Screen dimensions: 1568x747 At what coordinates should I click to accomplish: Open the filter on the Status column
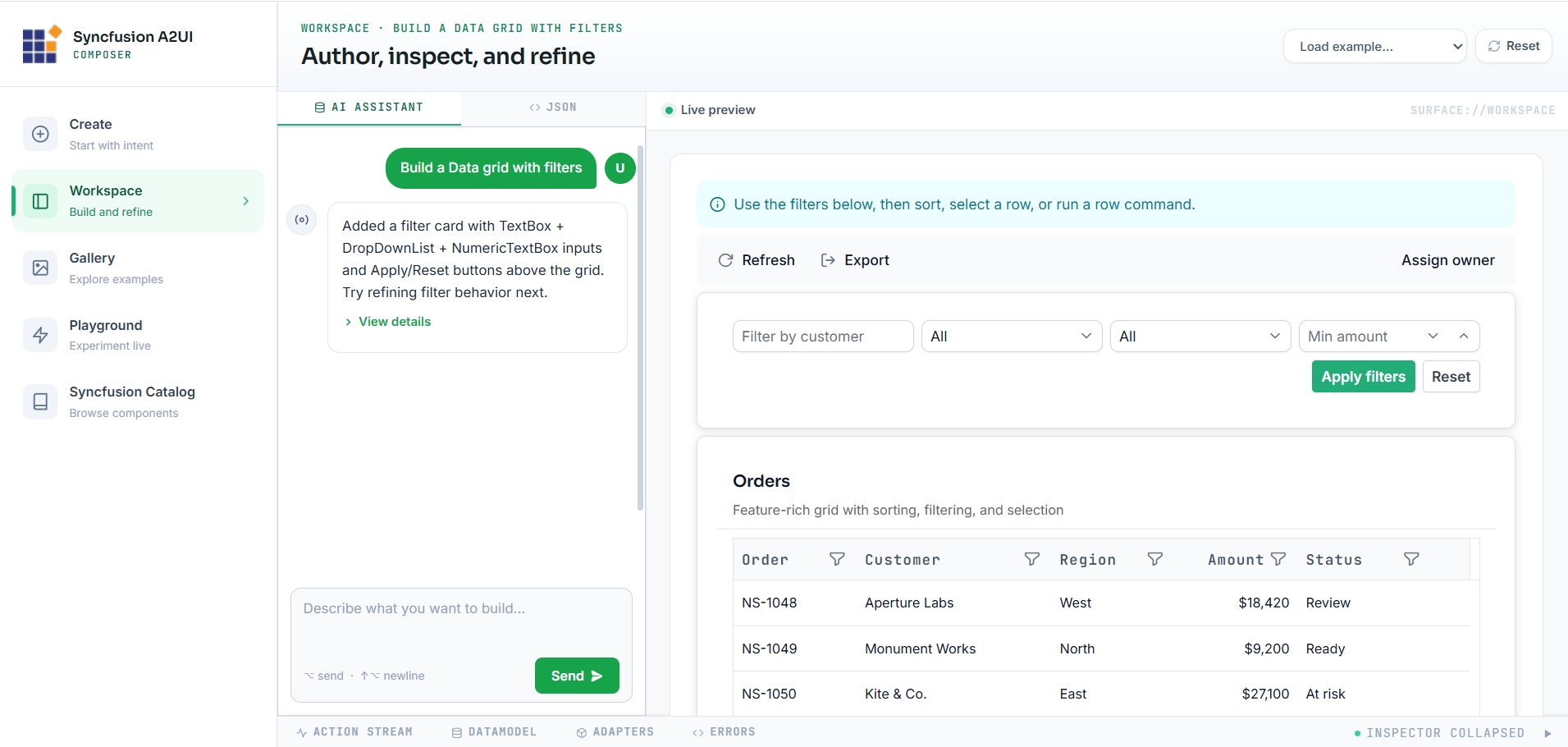(1411, 559)
